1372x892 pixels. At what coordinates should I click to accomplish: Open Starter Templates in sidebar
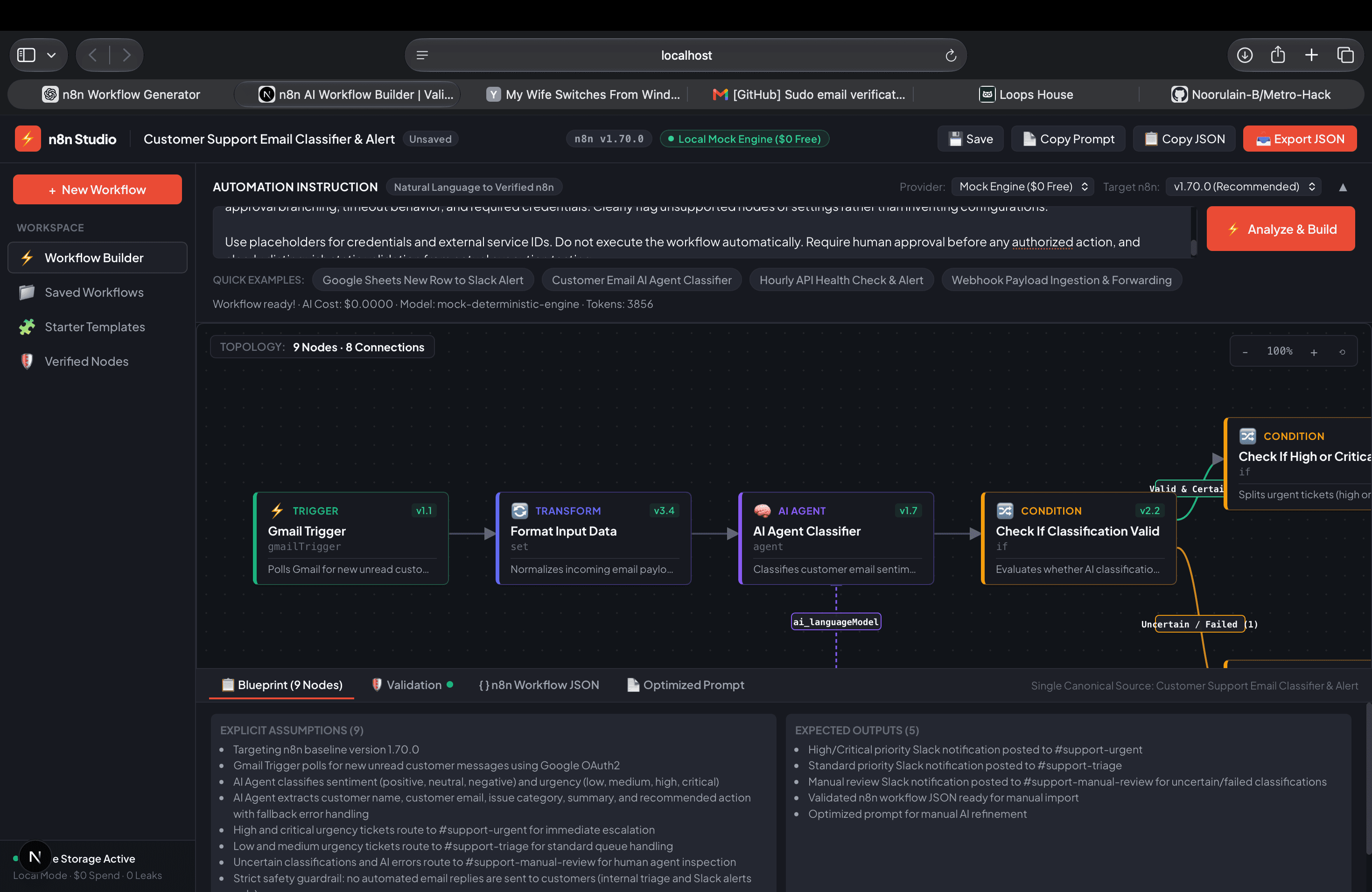coord(98,327)
